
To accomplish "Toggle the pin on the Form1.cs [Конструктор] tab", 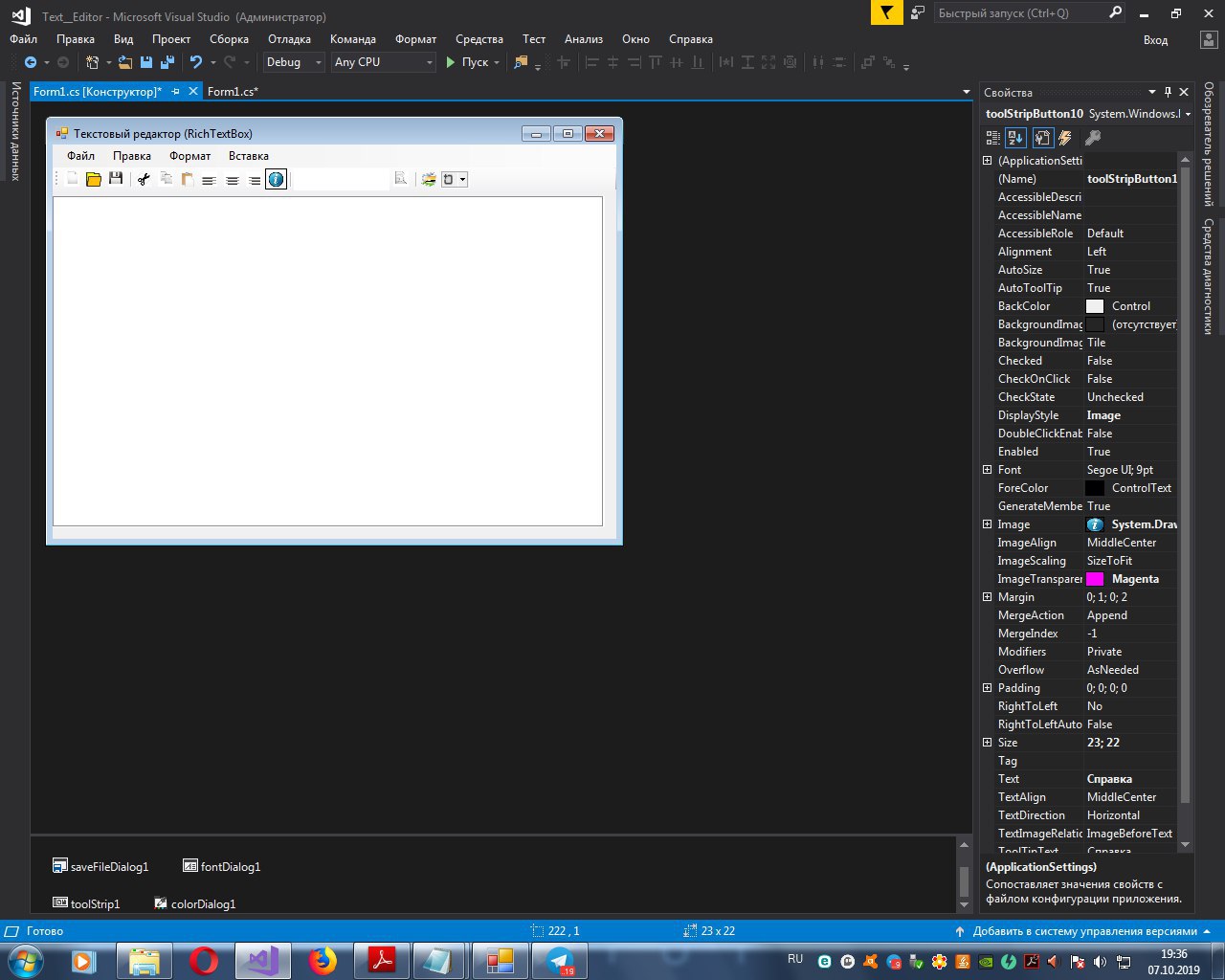I will pyautogui.click(x=175, y=92).
